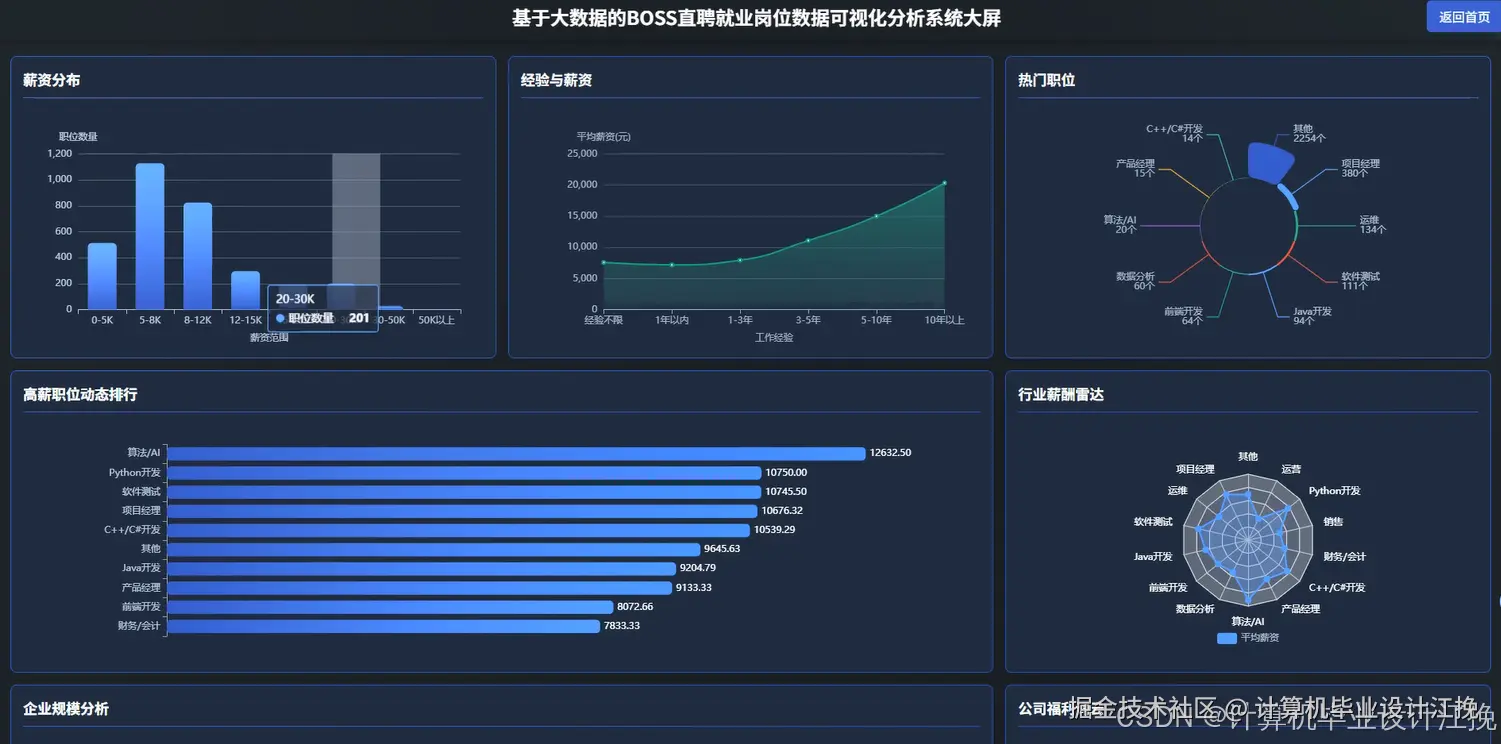Click the 9645.63 value label

pos(722,549)
